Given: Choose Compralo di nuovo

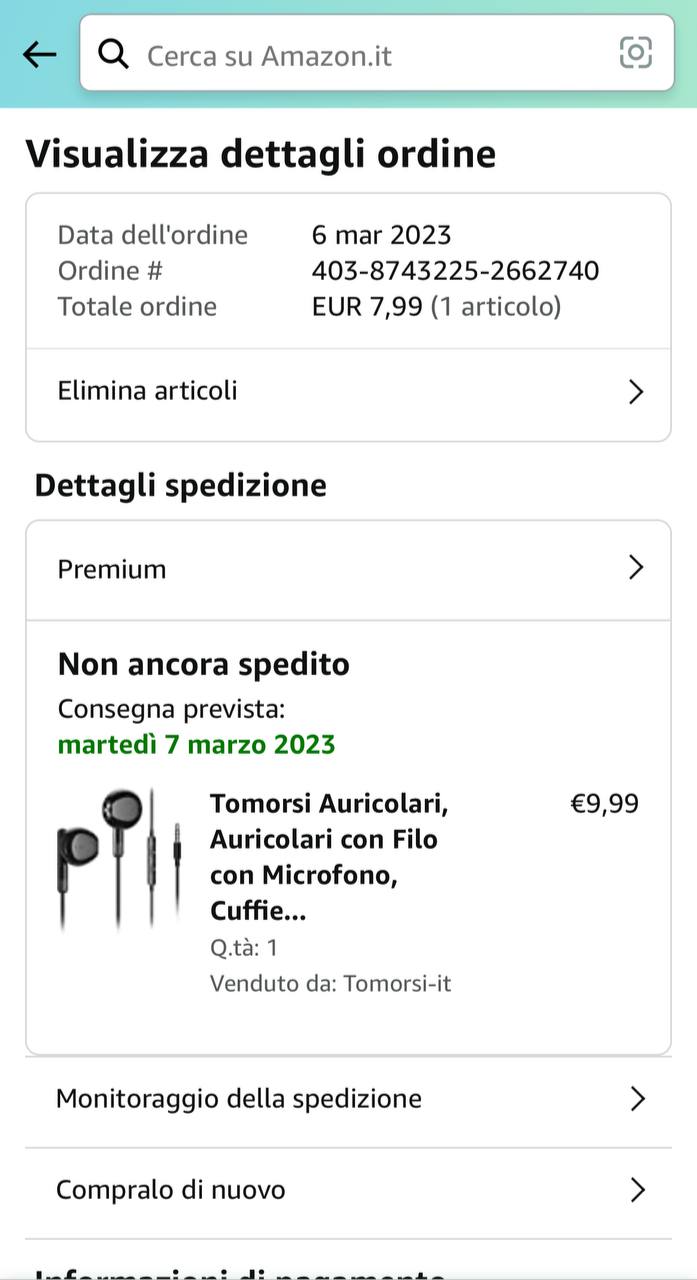Looking at the screenshot, I should point(171,1190).
